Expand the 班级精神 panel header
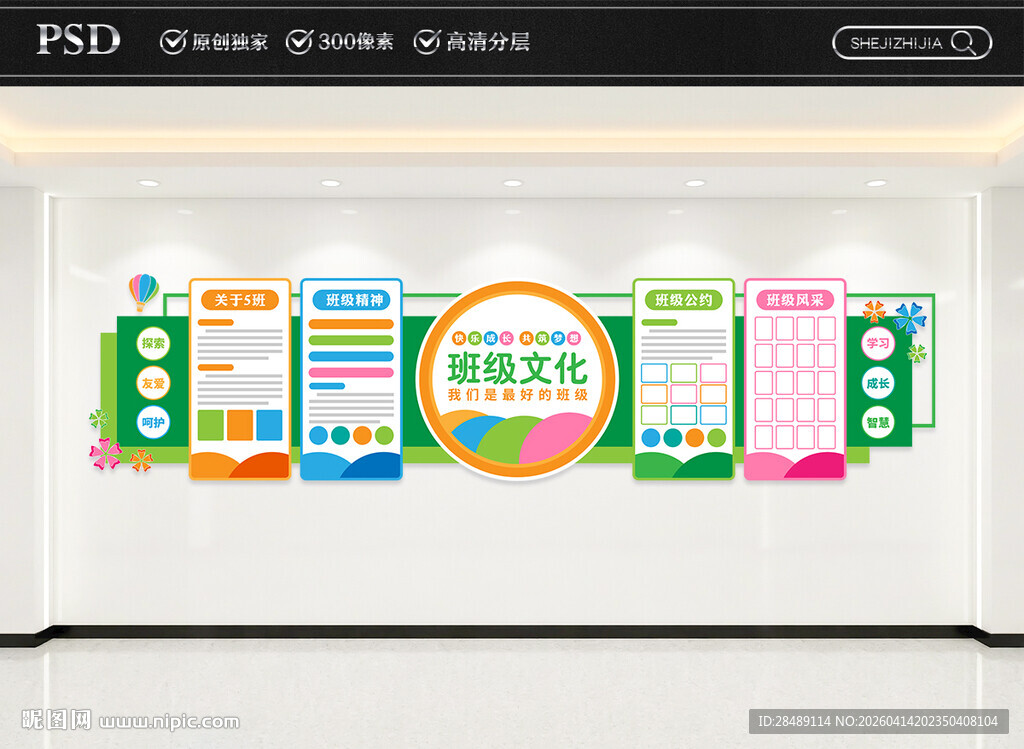Screen dimensions: 1024x749 352,298
